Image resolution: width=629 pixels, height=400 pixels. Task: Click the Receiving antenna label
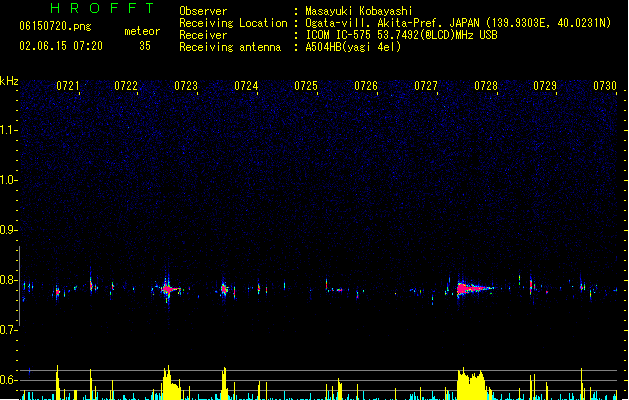pyautogui.click(x=230, y=47)
